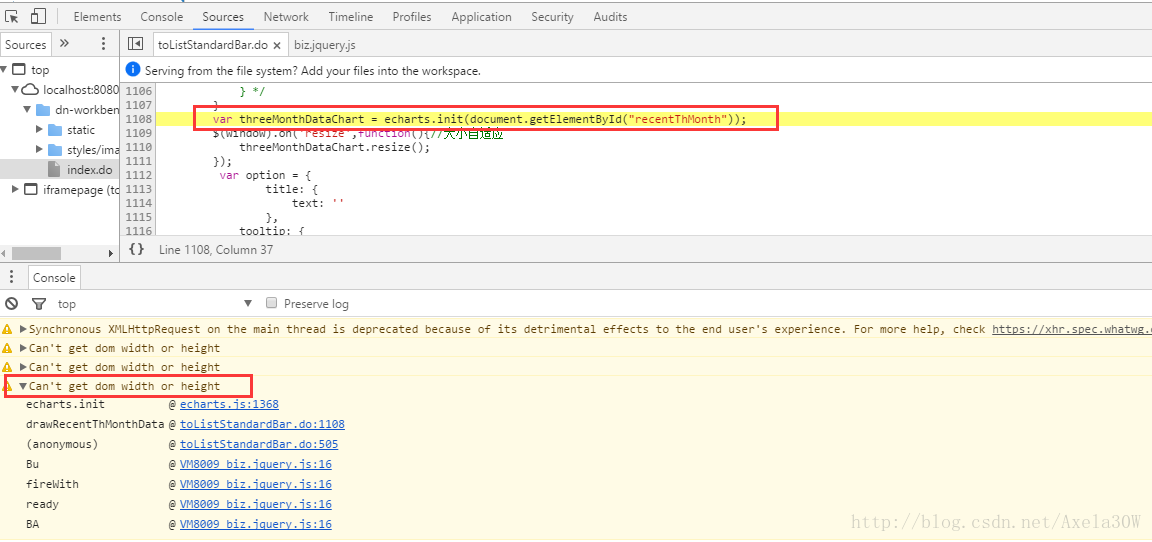Switch to the Console panel tab

coord(162,16)
